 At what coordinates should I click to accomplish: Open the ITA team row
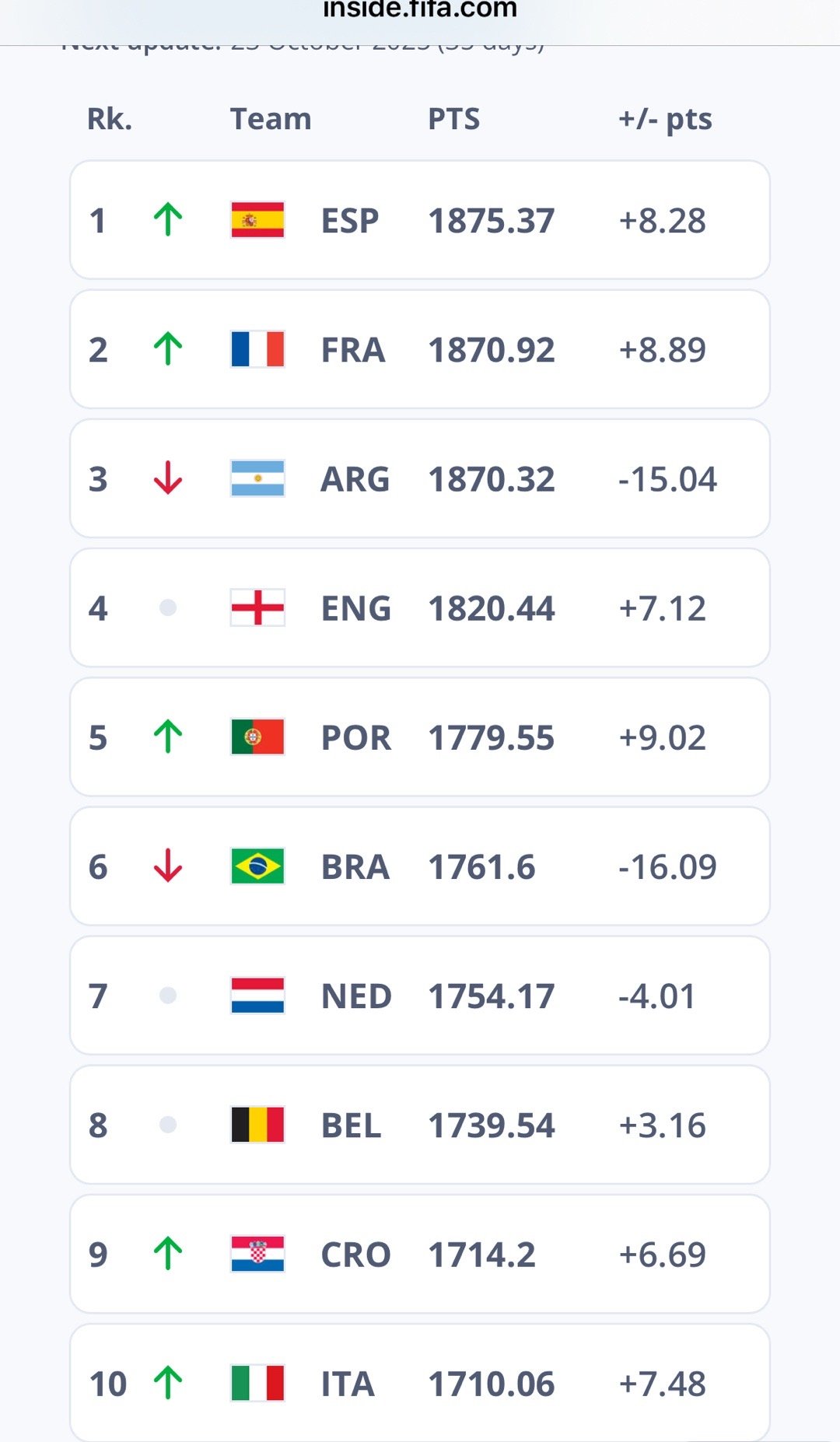(420, 1383)
